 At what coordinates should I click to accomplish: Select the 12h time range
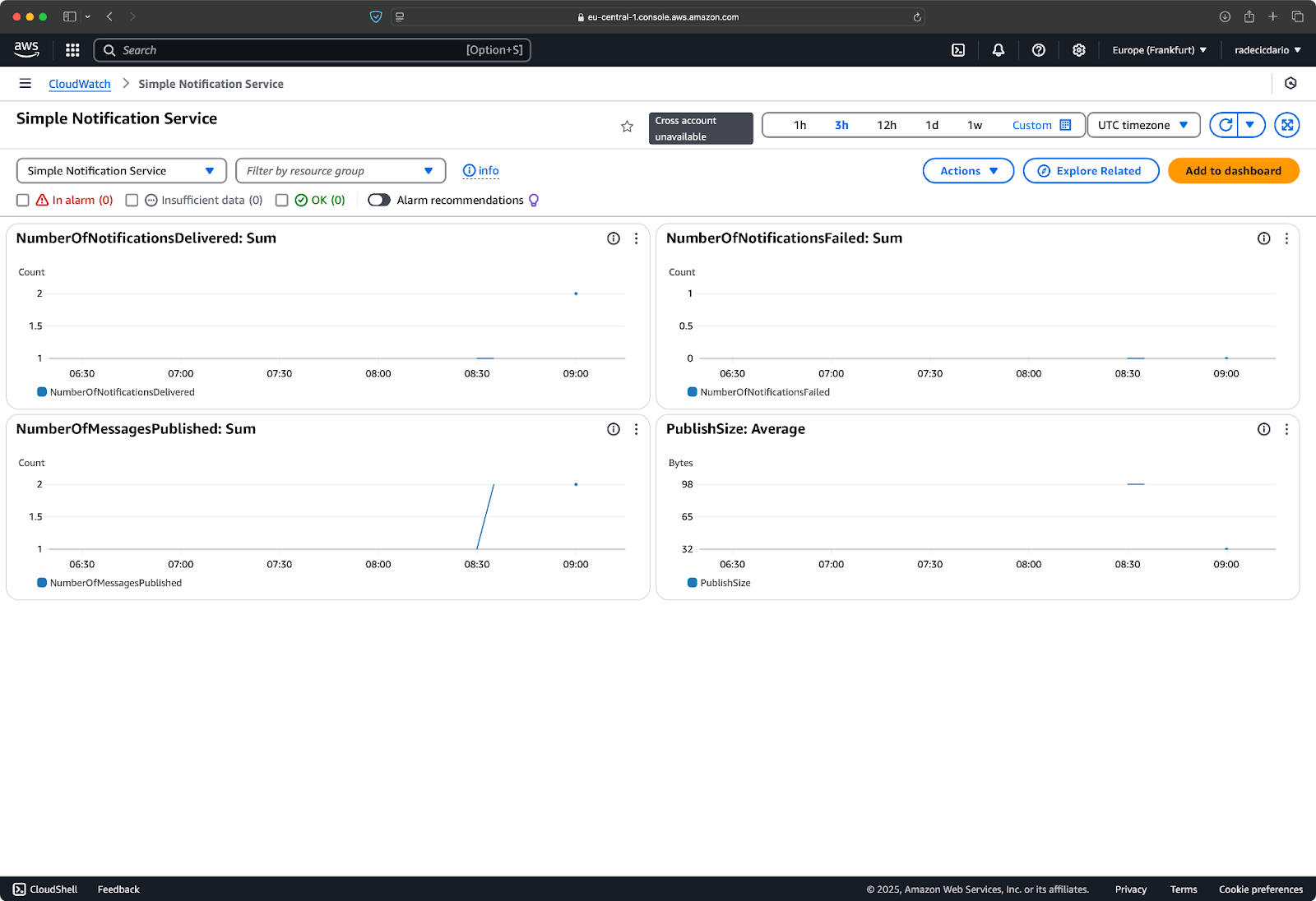[887, 125]
